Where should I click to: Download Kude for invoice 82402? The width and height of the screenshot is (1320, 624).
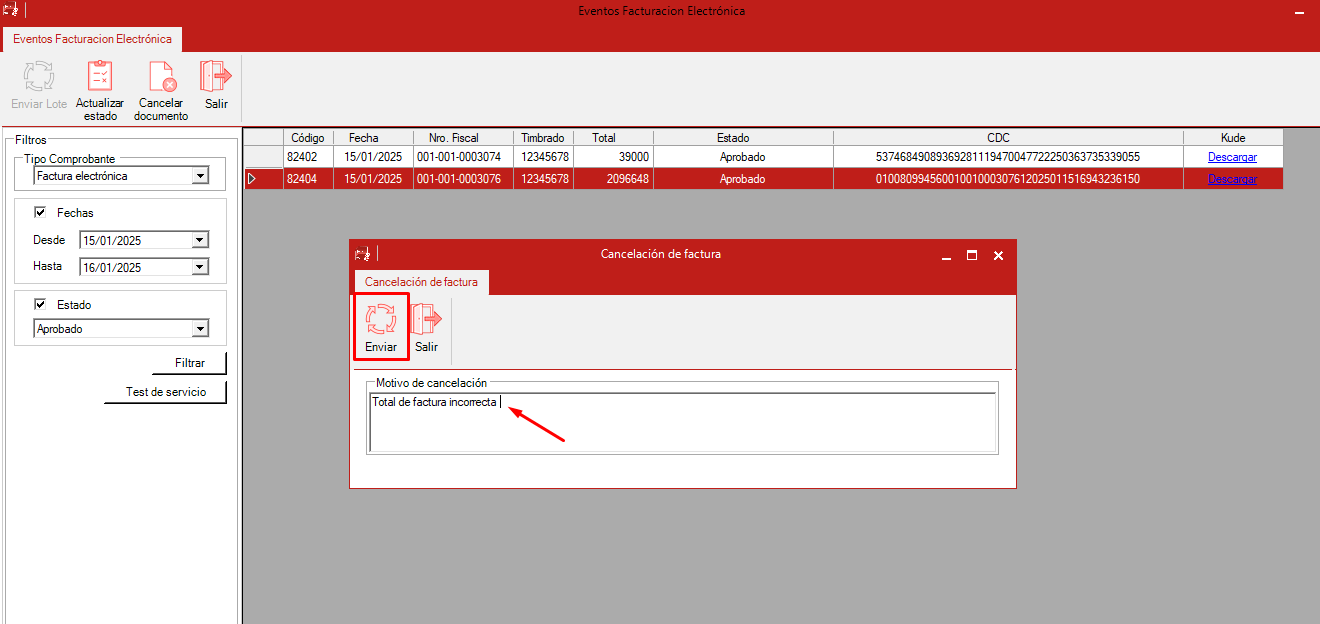pos(1232,157)
